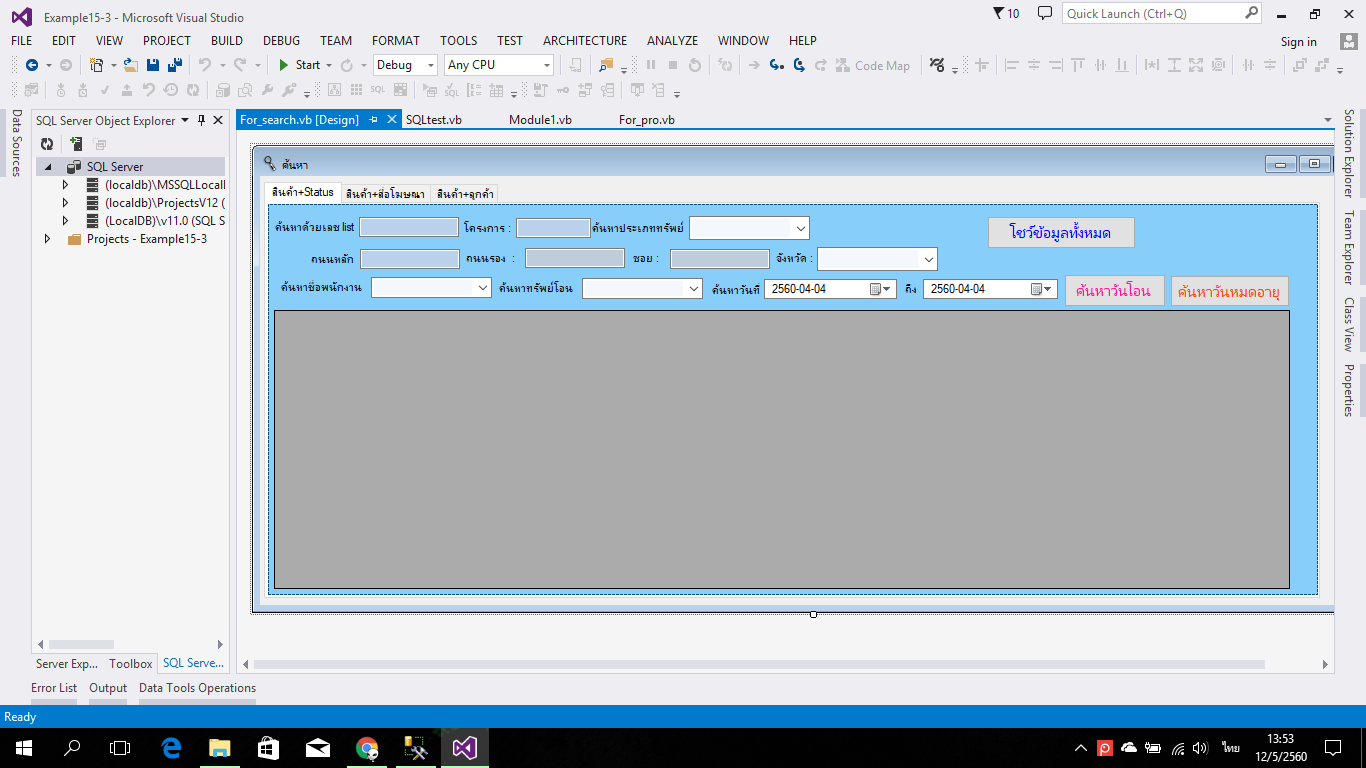1366x768 pixels.
Task: Open the Debug configuration dropdown
Action: 405,65
